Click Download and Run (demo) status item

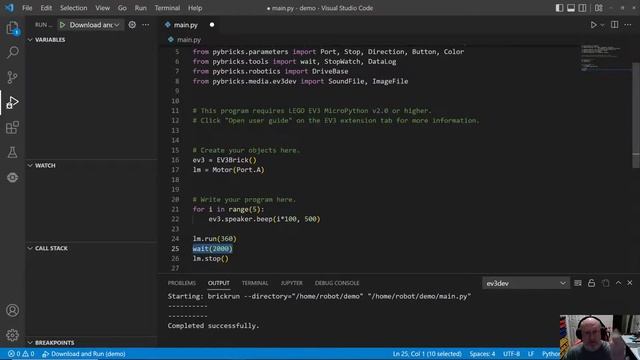(x=84, y=354)
